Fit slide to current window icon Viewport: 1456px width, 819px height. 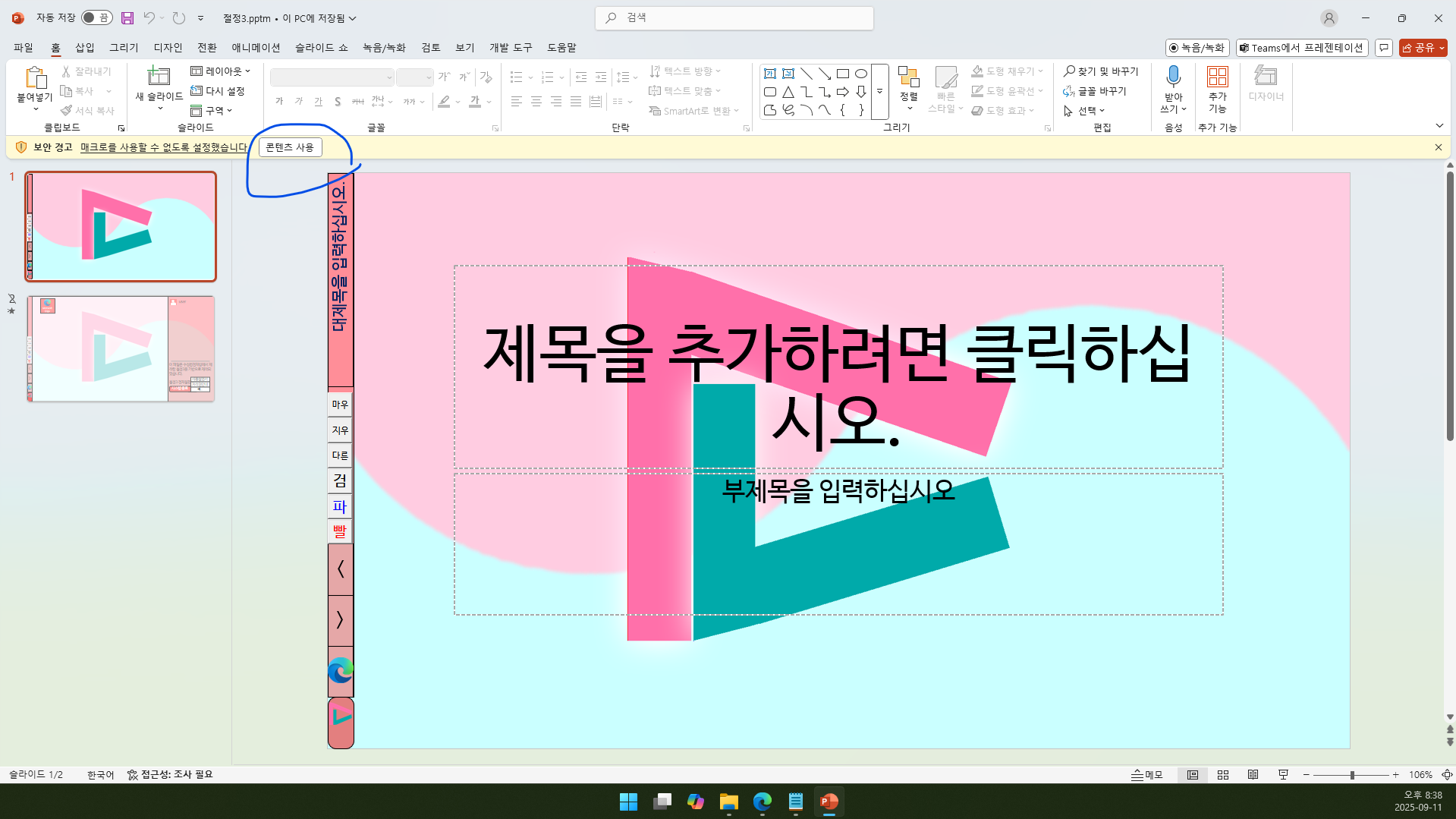tap(1447, 775)
